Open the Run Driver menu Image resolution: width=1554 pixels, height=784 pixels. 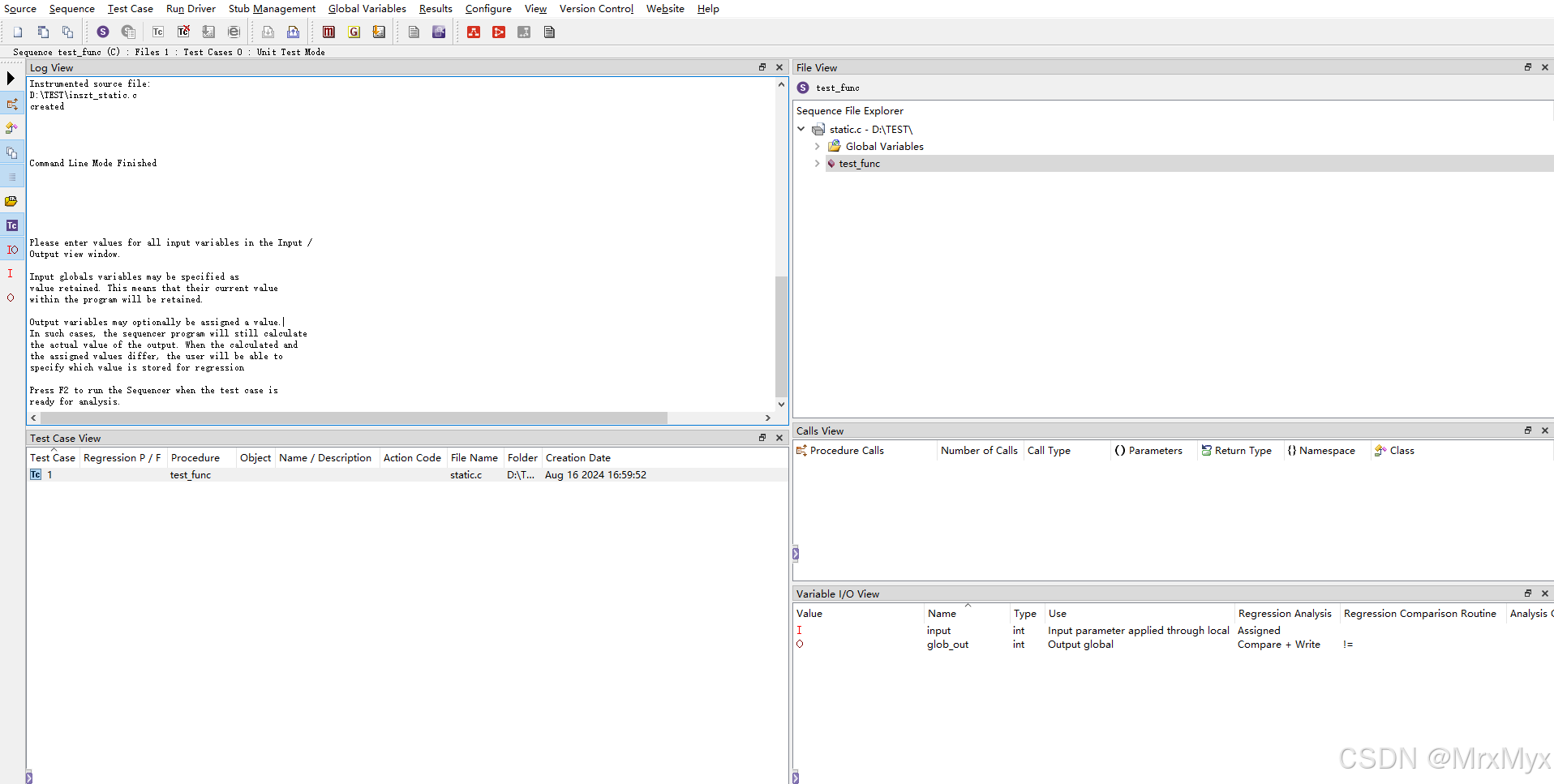point(191,9)
